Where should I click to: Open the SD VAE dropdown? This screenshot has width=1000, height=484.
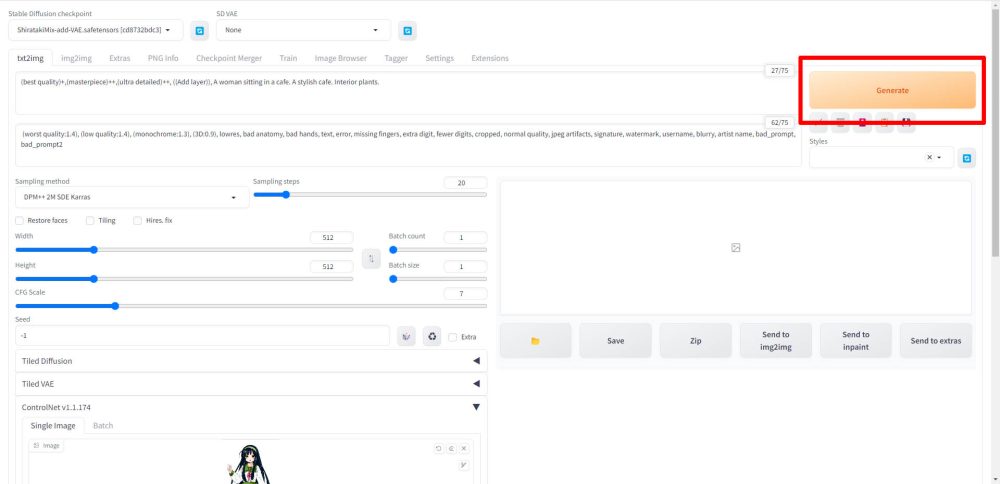303,30
